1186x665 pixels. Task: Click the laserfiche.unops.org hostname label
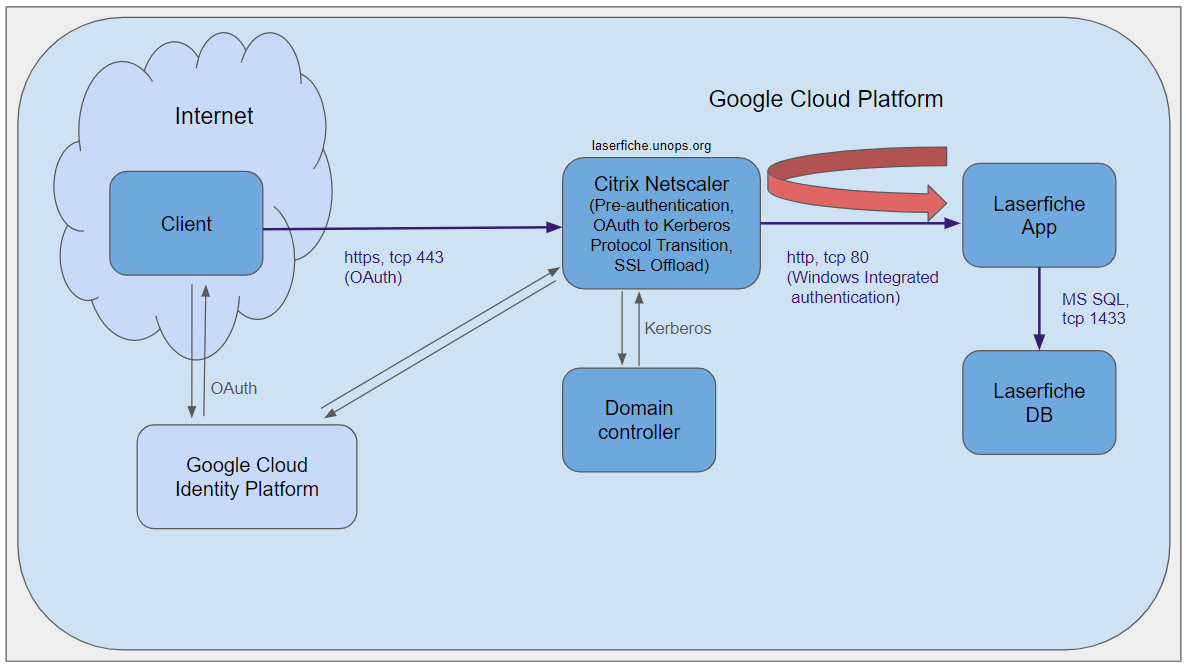pyautogui.click(x=651, y=145)
